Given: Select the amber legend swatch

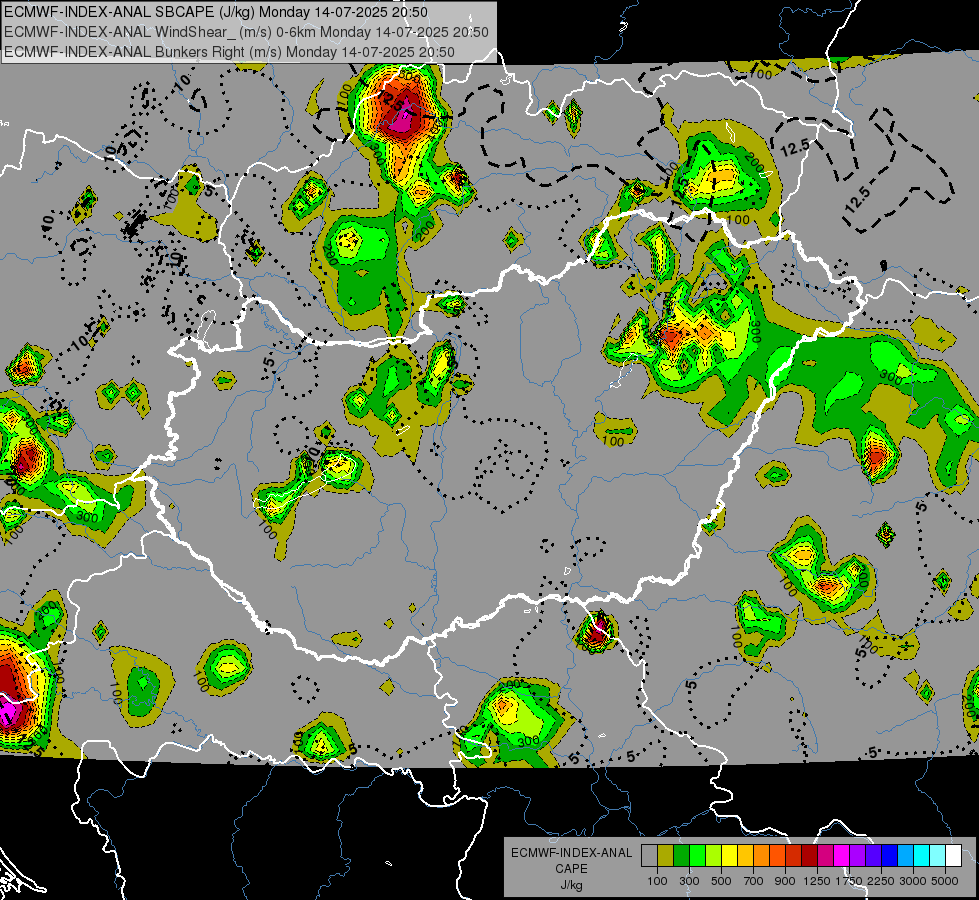Looking at the screenshot, I should [x=745, y=855].
